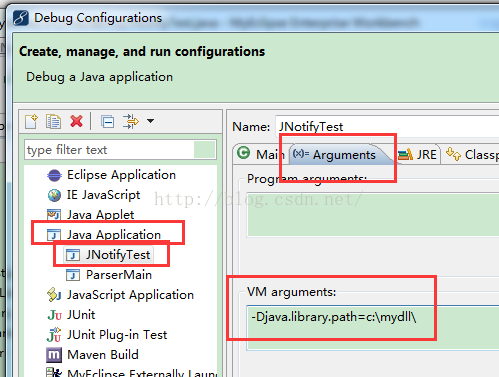Switch to the Classpath tab
The image size is (499, 377).
click(x=472, y=154)
